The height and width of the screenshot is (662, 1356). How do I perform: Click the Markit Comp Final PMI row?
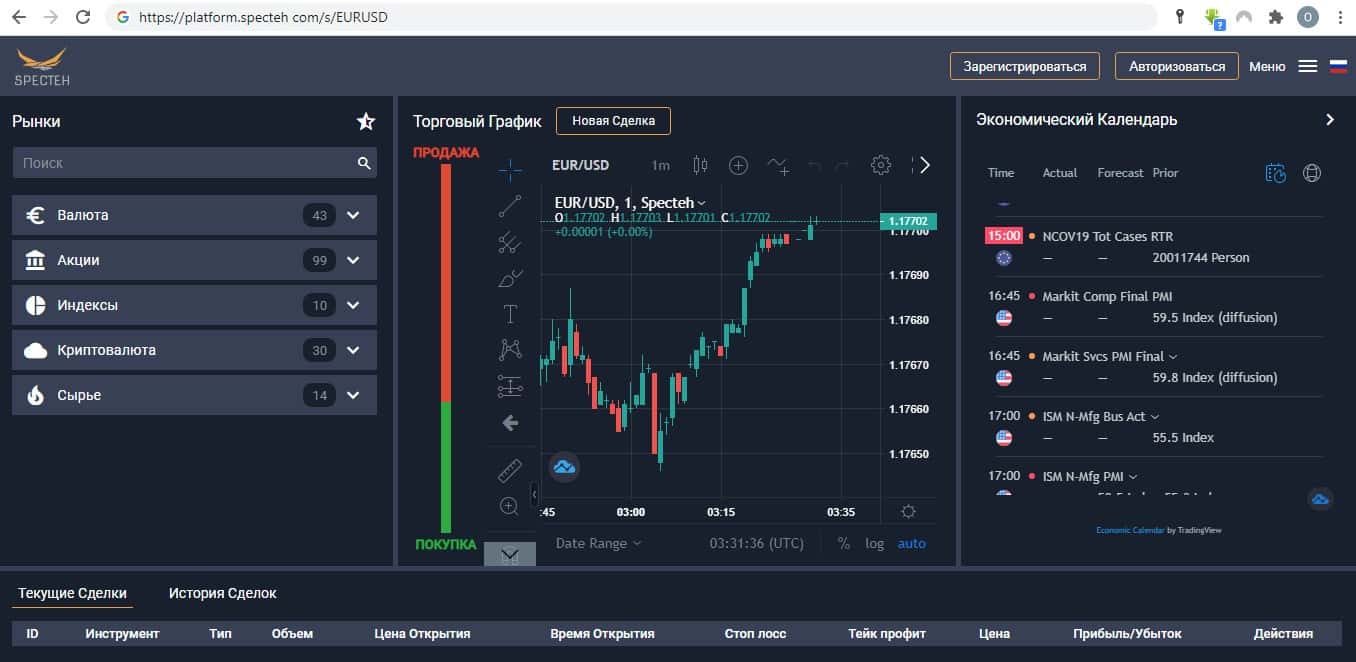pyautogui.click(x=1153, y=307)
